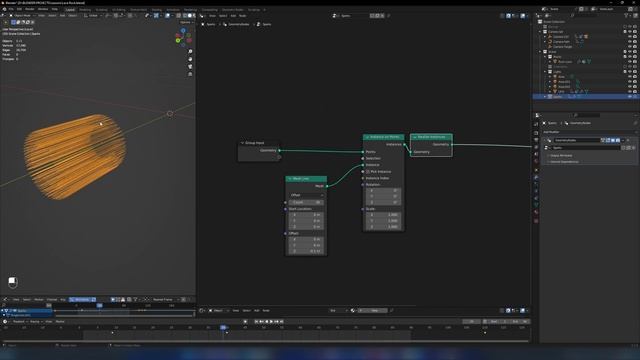The width and height of the screenshot is (640, 360).
Task: Open Nearest Frame snapping dropdown
Action: click(x=165, y=300)
